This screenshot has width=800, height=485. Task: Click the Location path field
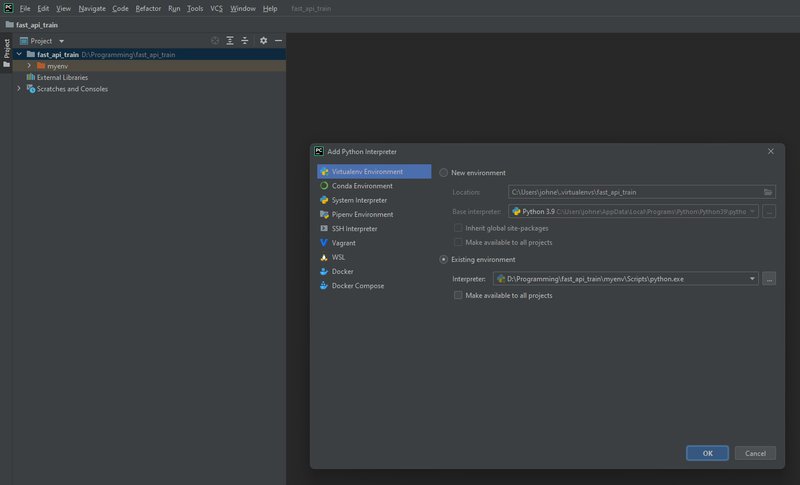click(642, 192)
